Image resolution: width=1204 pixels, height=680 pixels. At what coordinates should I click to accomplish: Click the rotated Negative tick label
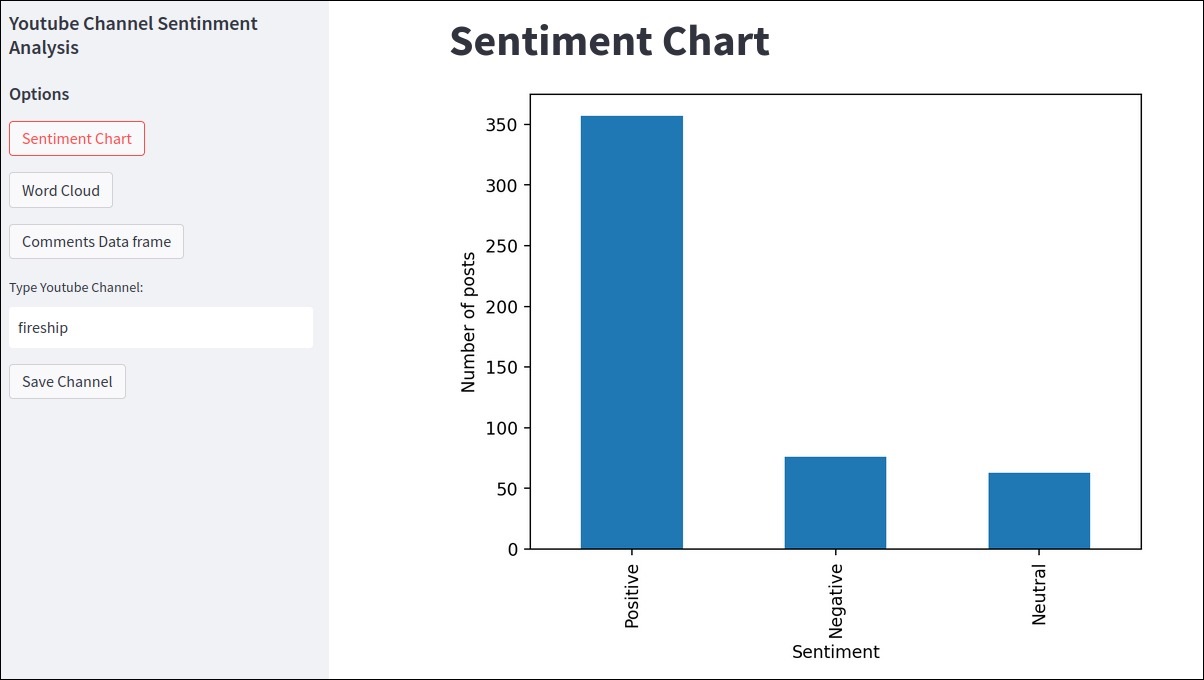tap(836, 600)
